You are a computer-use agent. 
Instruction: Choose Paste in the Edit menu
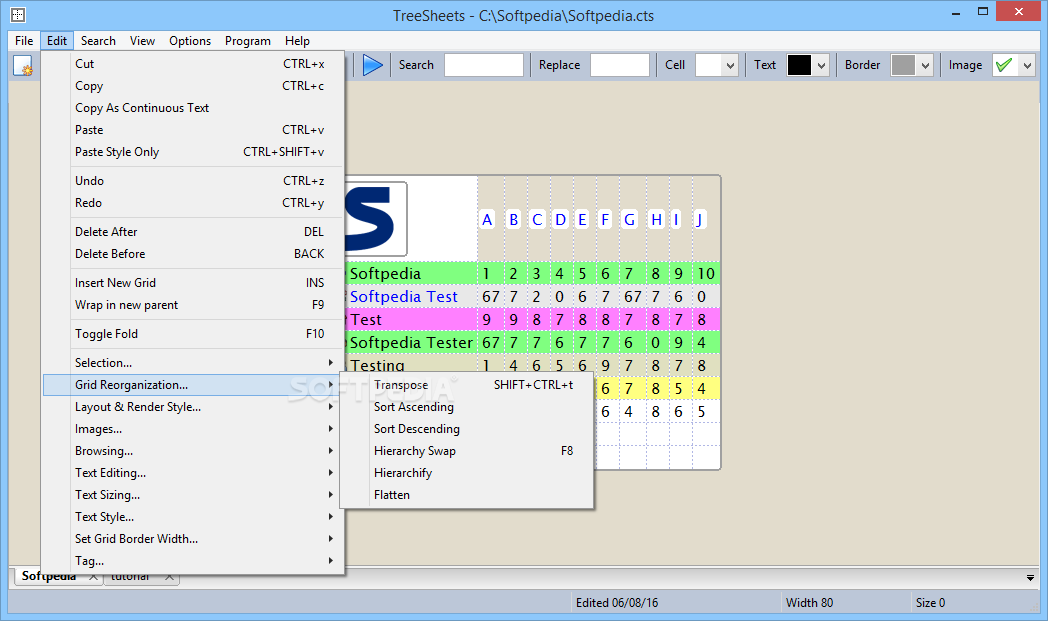pos(193,130)
